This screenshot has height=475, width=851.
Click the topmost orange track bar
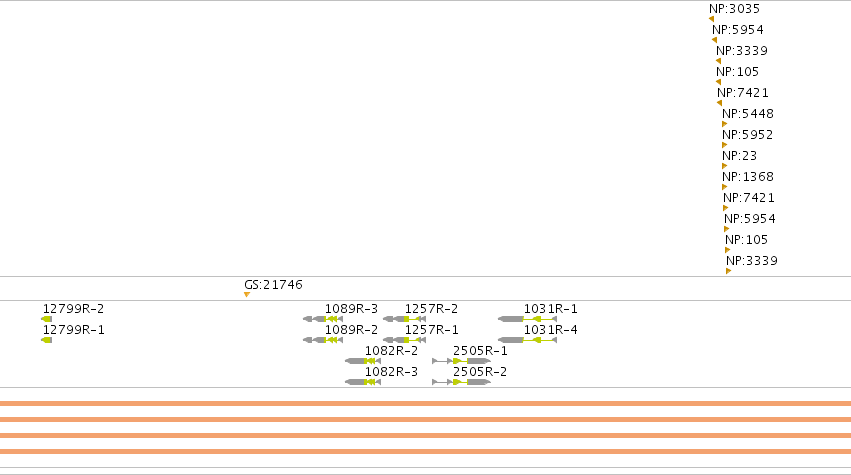click(426, 403)
